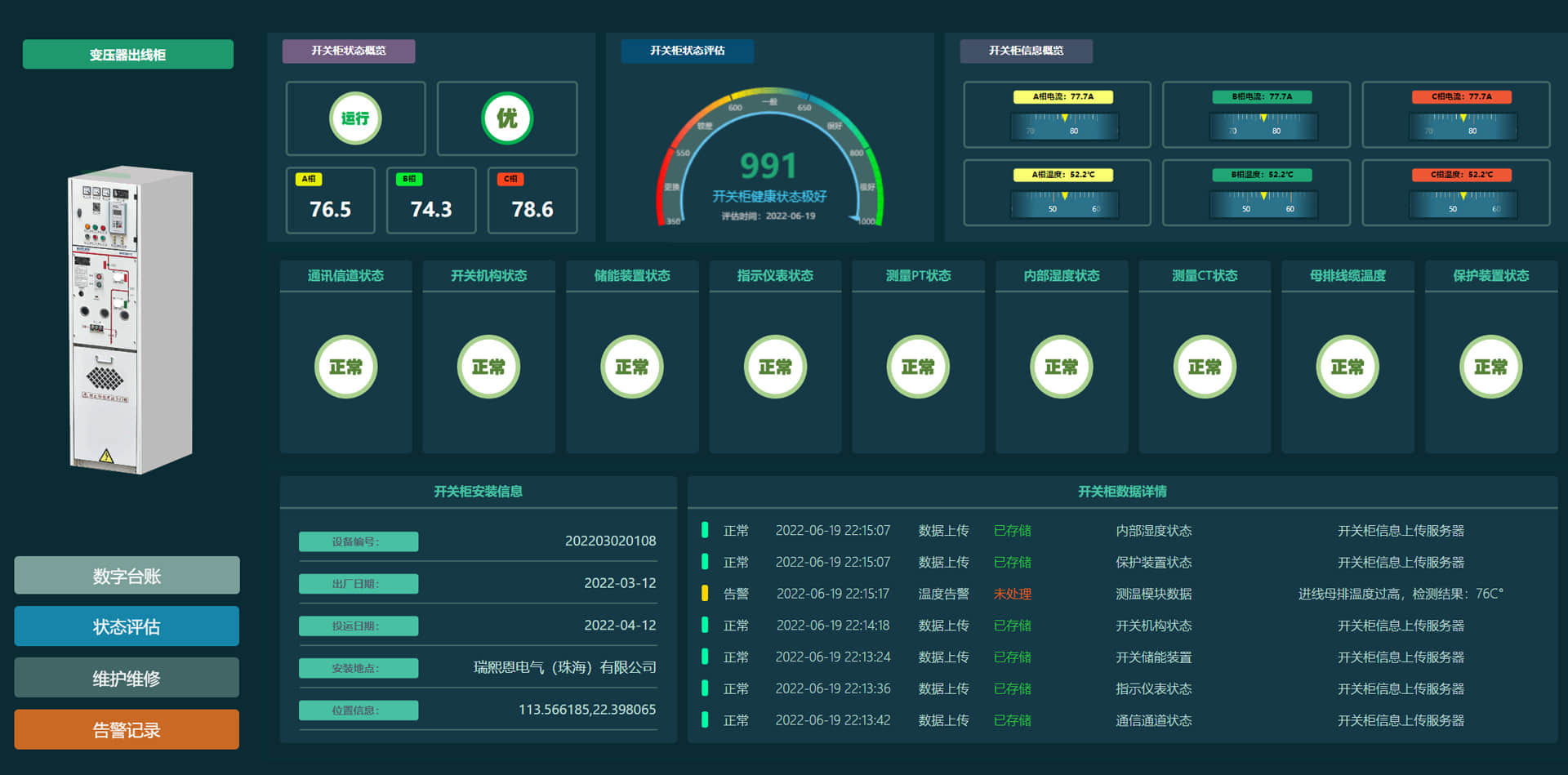Viewport: 1568px width, 775px height.
Task: Click the C相温度 gauge scale
Action: coord(1463,205)
